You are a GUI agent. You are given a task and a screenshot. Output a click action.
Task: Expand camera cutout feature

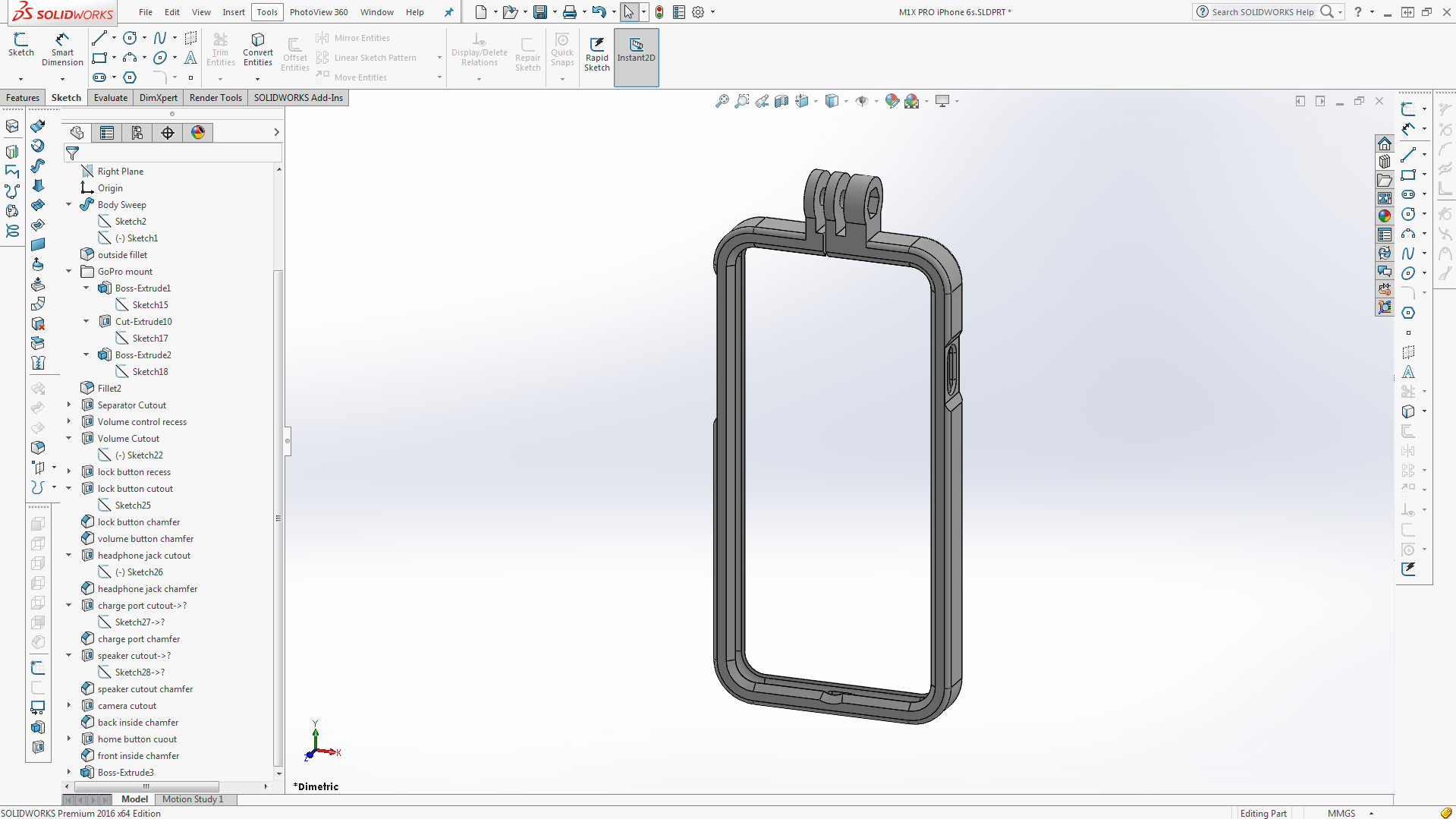point(69,706)
